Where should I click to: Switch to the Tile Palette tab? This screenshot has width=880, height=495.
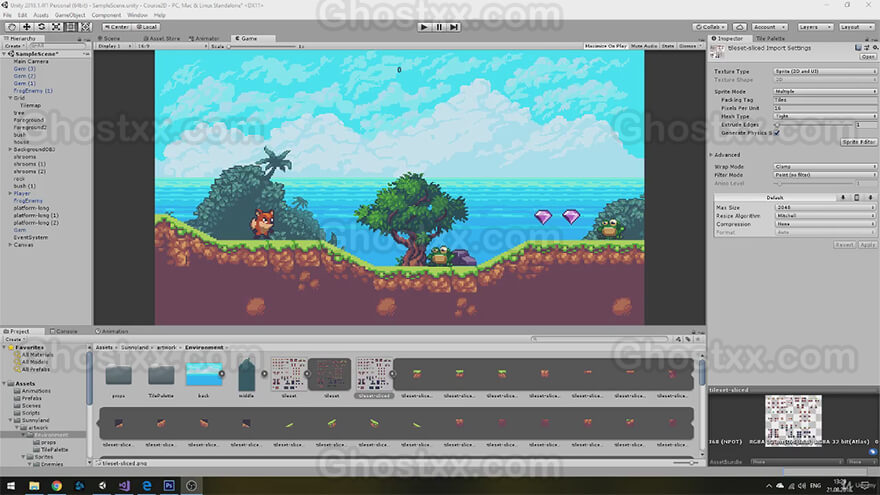[x=770, y=39]
